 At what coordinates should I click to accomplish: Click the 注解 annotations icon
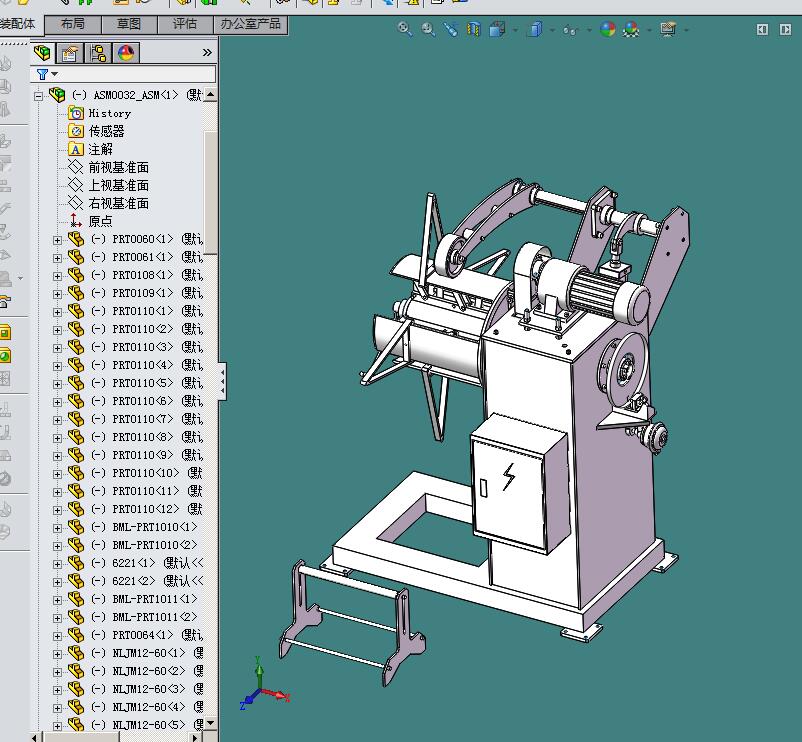click(76, 149)
